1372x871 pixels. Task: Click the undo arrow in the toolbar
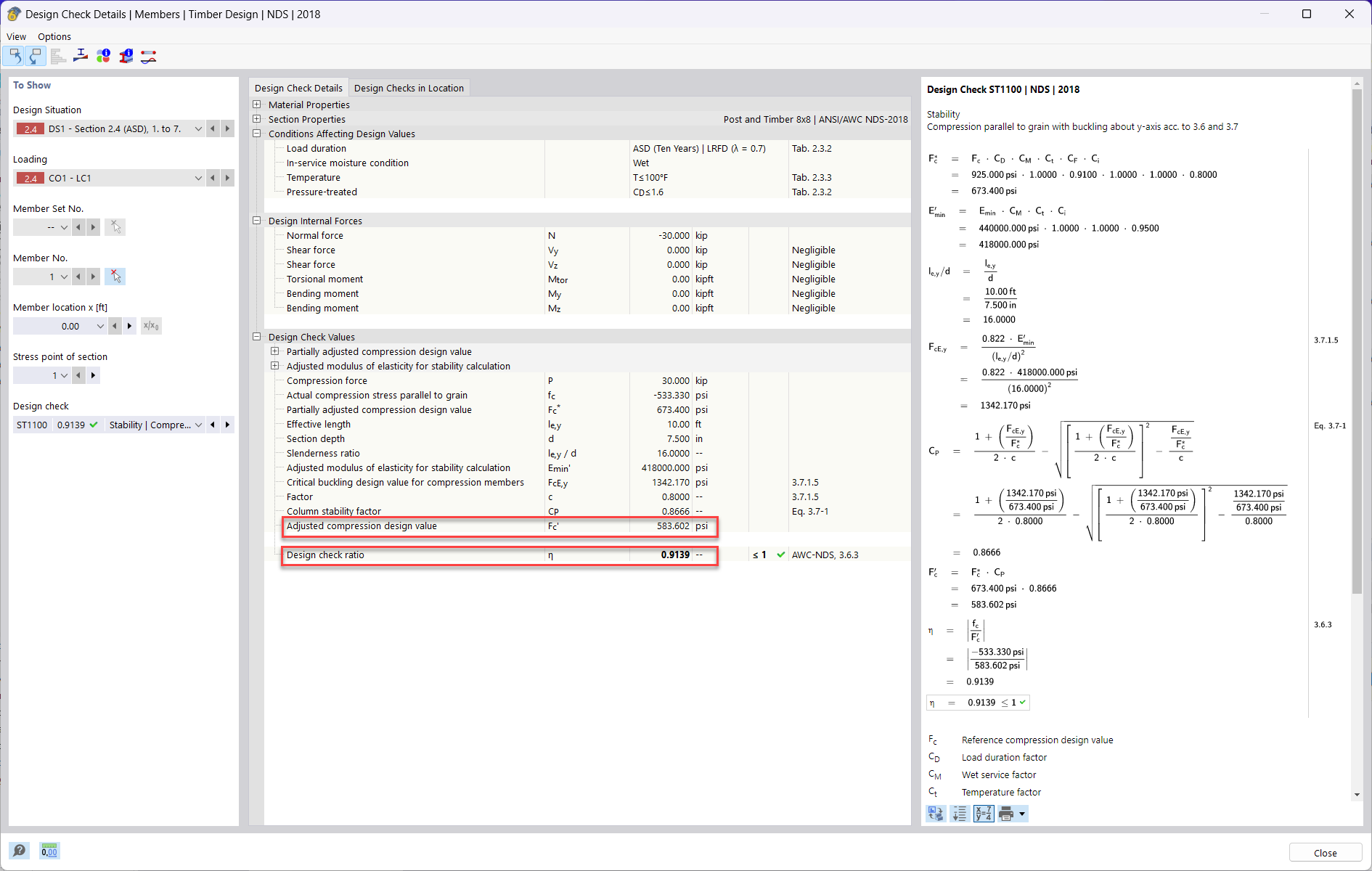[x=15, y=56]
